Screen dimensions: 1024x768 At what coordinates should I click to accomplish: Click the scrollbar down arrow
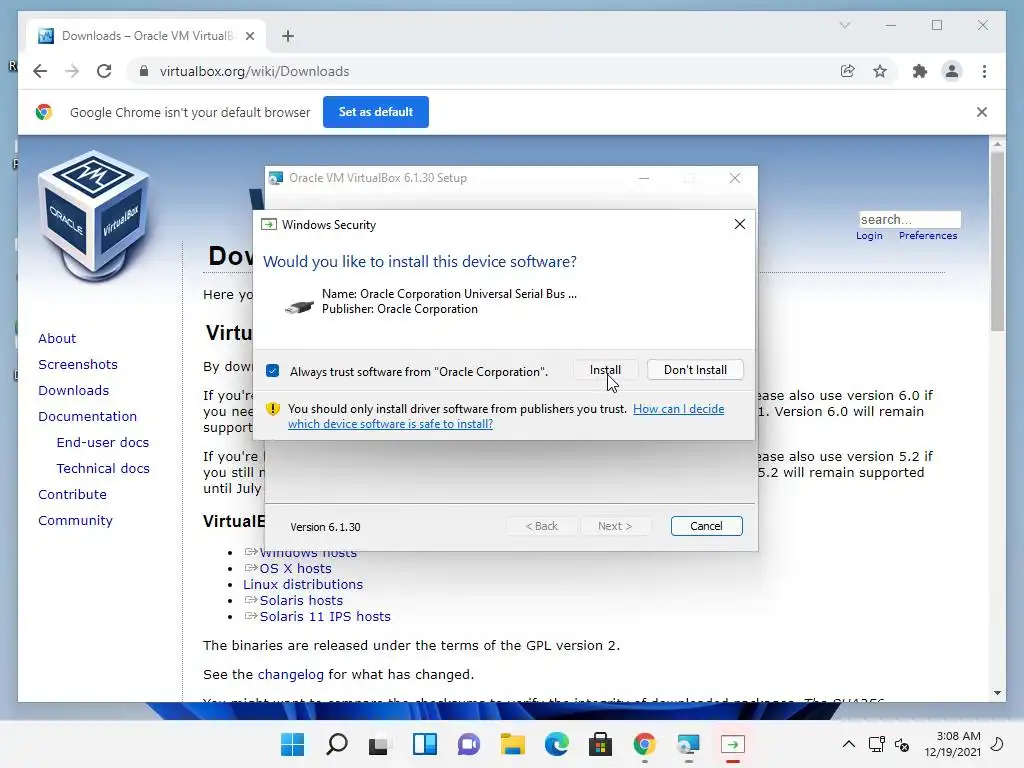[x=997, y=693]
